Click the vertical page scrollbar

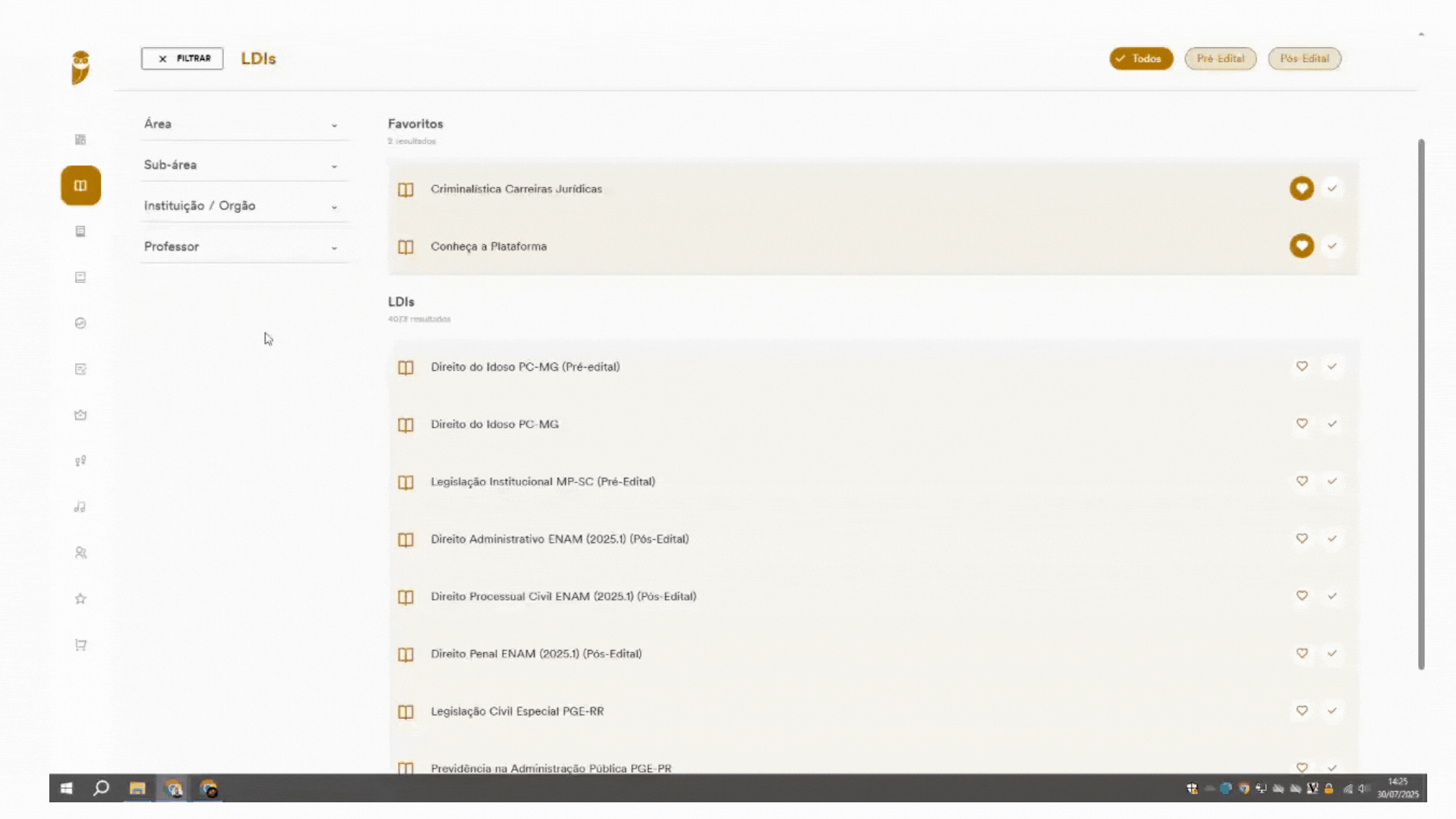[x=1421, y=404]
